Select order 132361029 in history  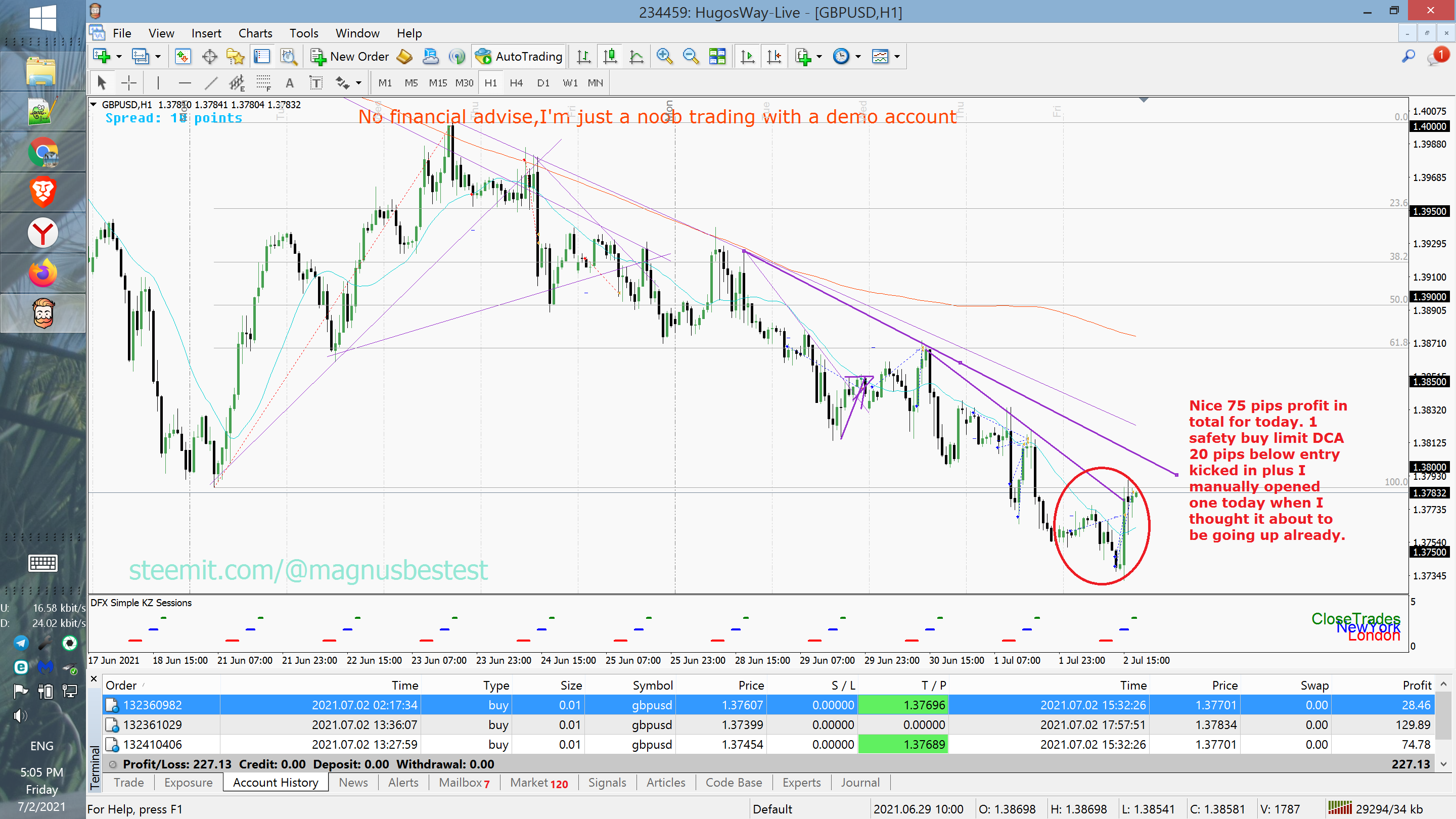pyautogui.click(x=767, y=724)
